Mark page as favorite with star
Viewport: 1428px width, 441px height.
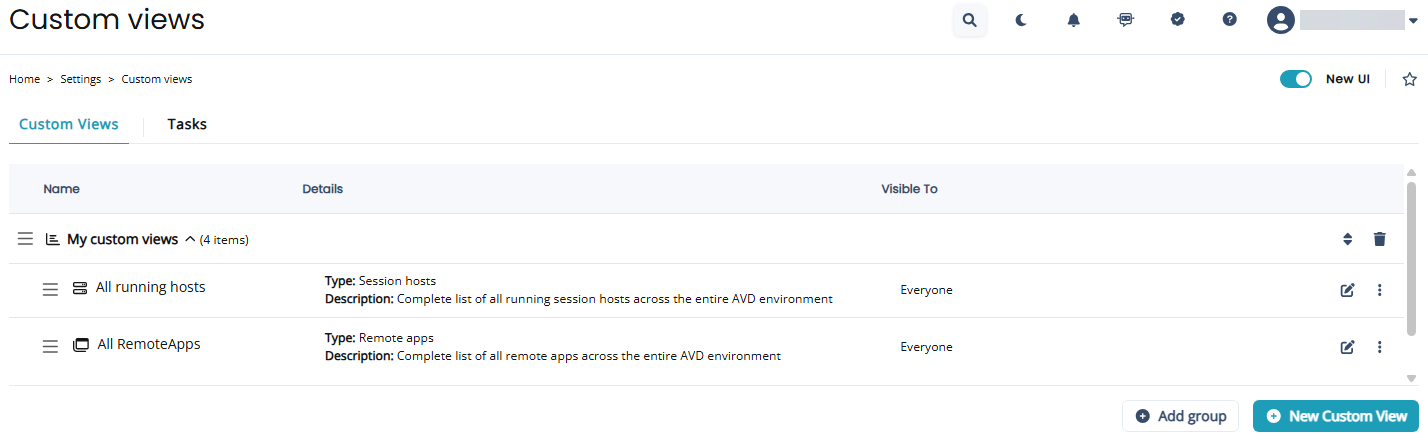pyautogui.click(x=1409, y=79)
